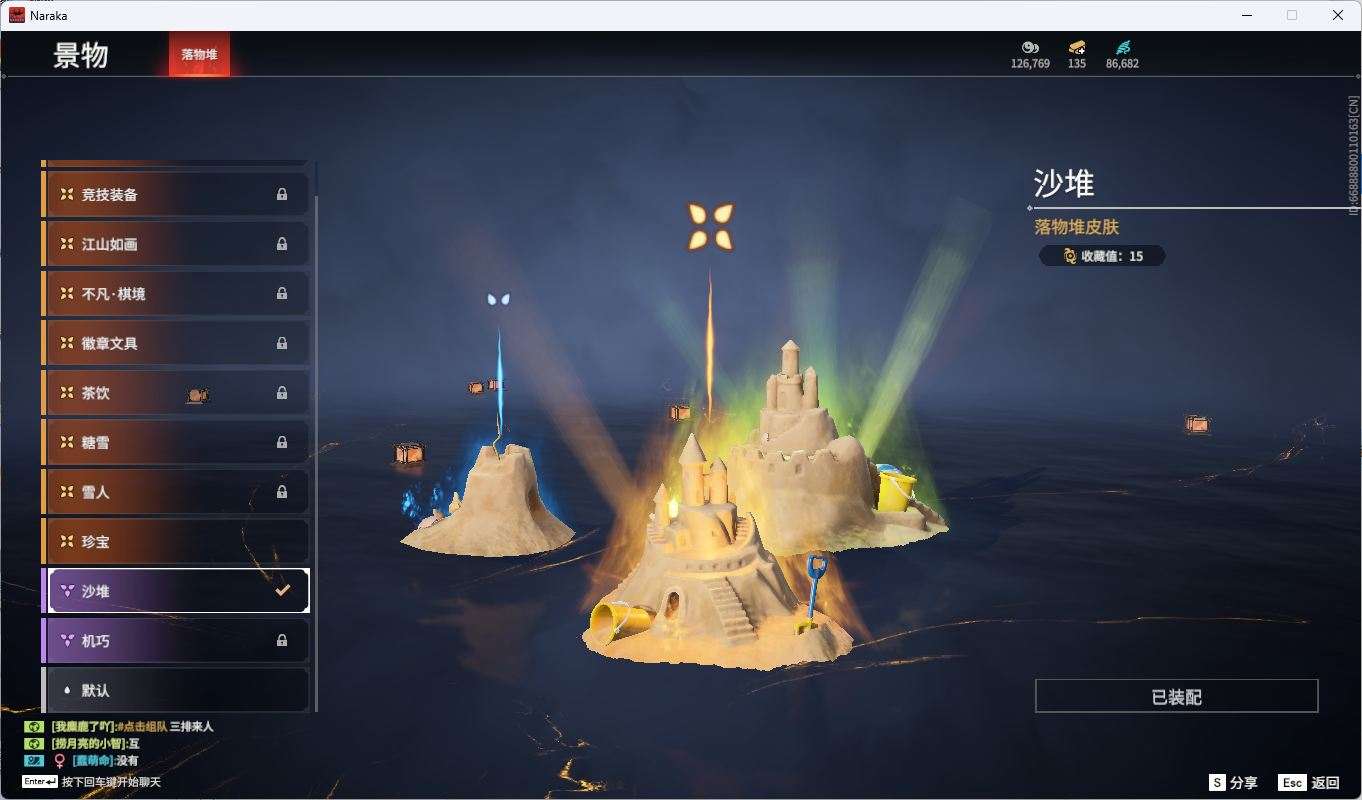Click the 按下回车键开始聊天 chat prompt
This screenshot has width=1362, height=800.
click(x=111, y=782)
